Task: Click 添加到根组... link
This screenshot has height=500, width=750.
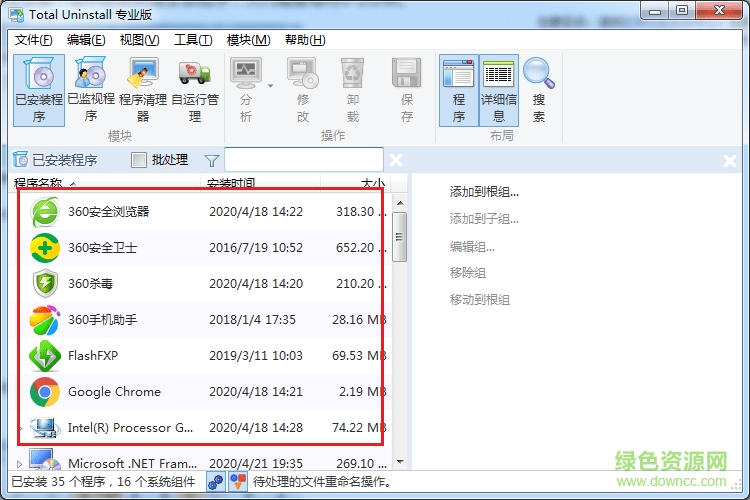Action: [484, 192]
